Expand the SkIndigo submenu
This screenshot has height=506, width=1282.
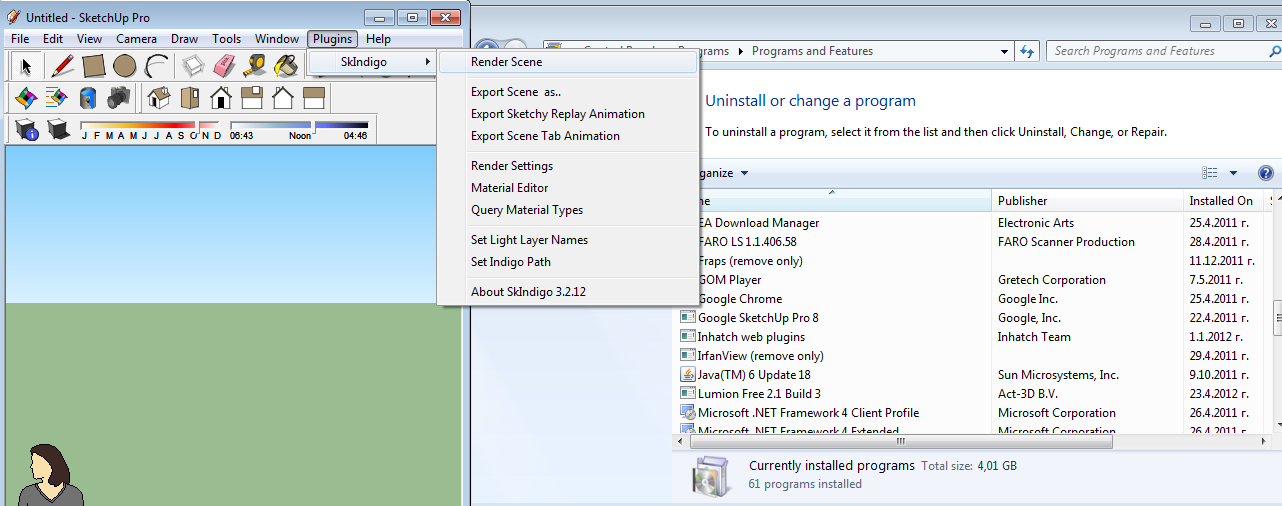click(x=372, y=62)
